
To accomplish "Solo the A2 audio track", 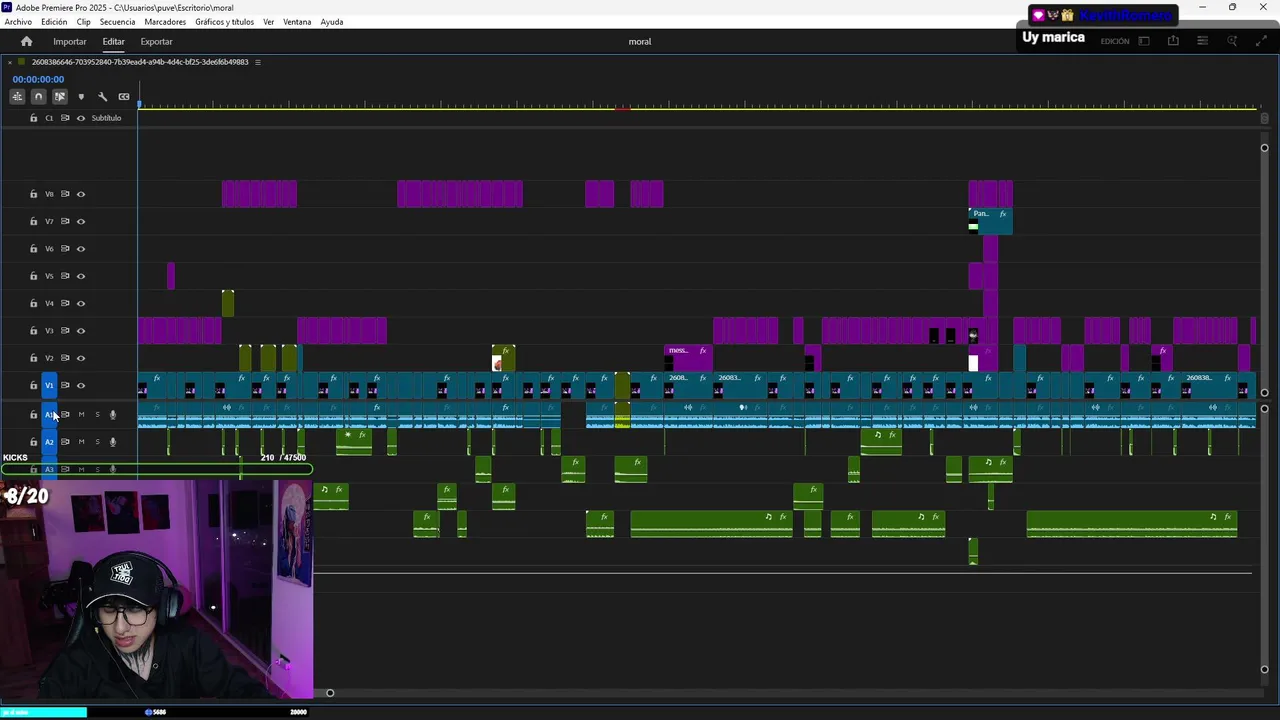I will [97, 442].
